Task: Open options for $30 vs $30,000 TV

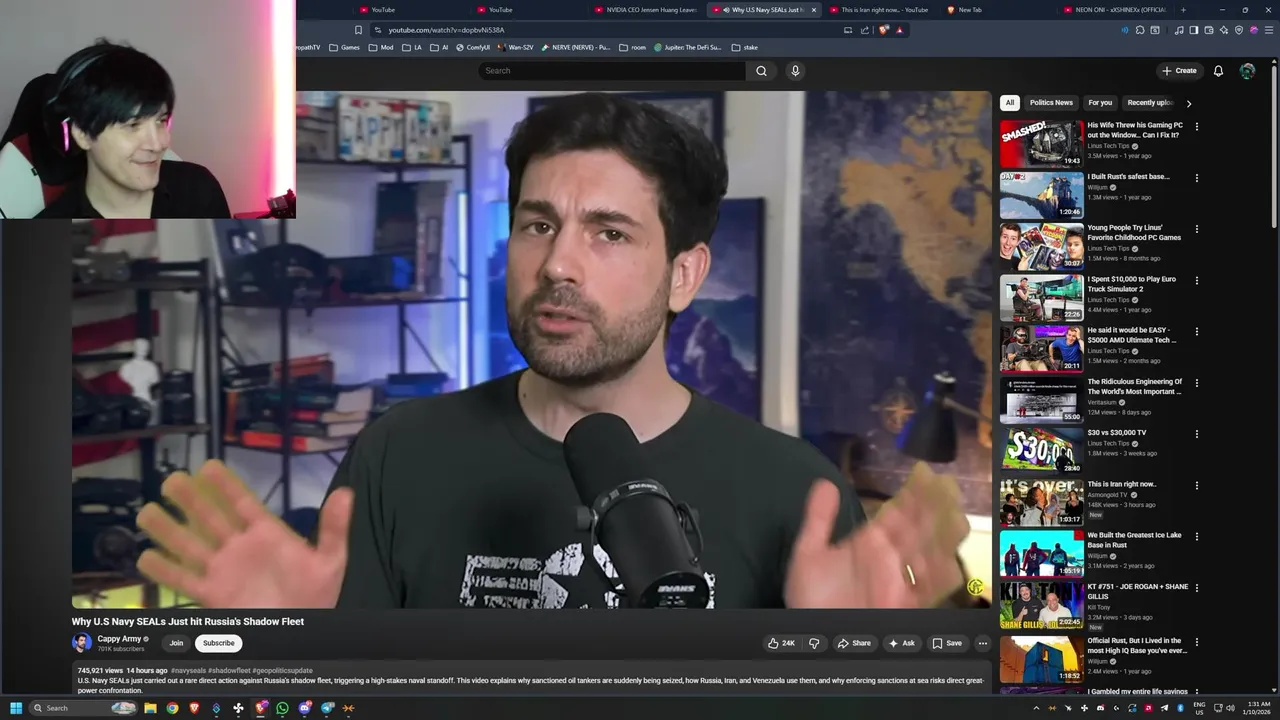Action: (1196, 434)
